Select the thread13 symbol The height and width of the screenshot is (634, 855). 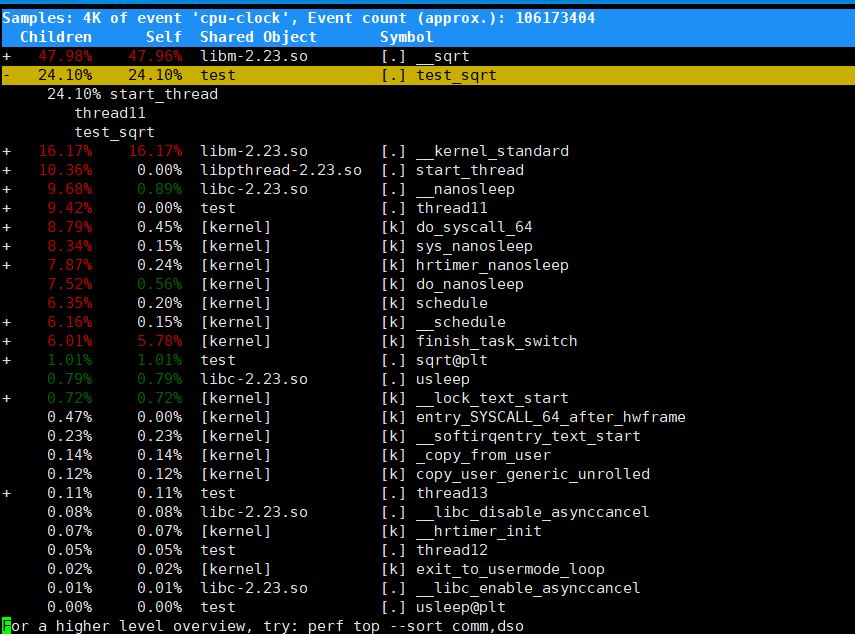[451, 493]
